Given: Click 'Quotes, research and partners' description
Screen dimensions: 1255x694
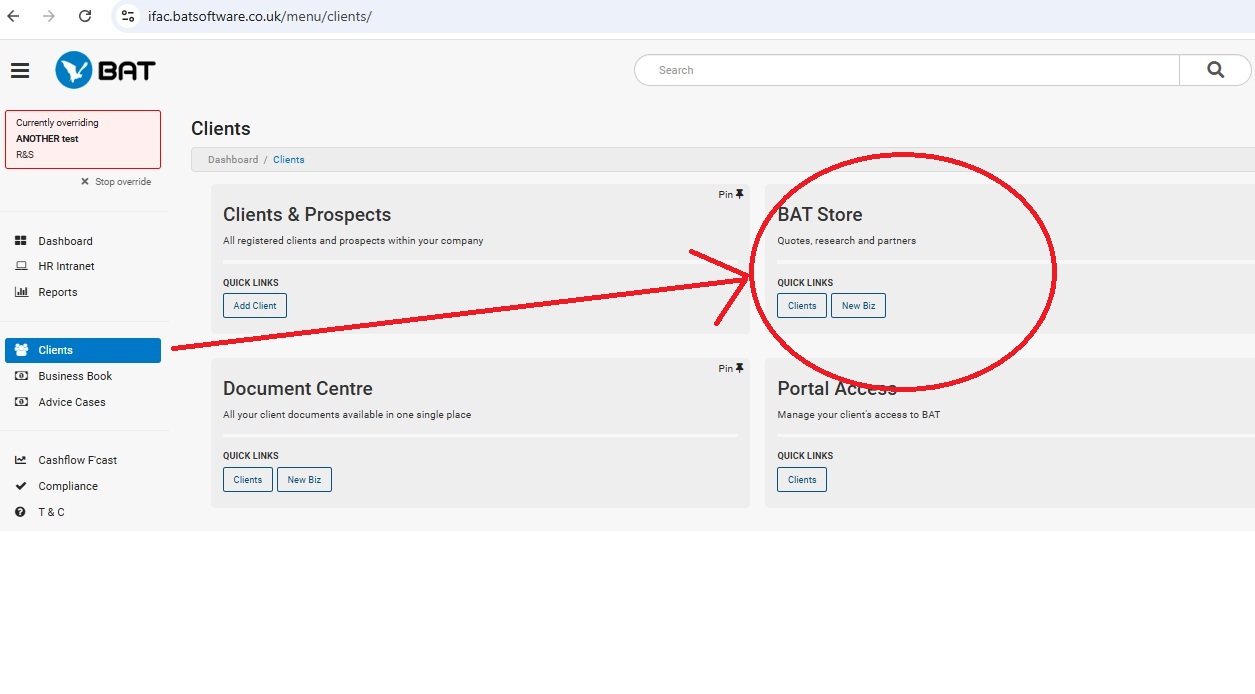Looking at the screenshot, I should pos(847,241).
